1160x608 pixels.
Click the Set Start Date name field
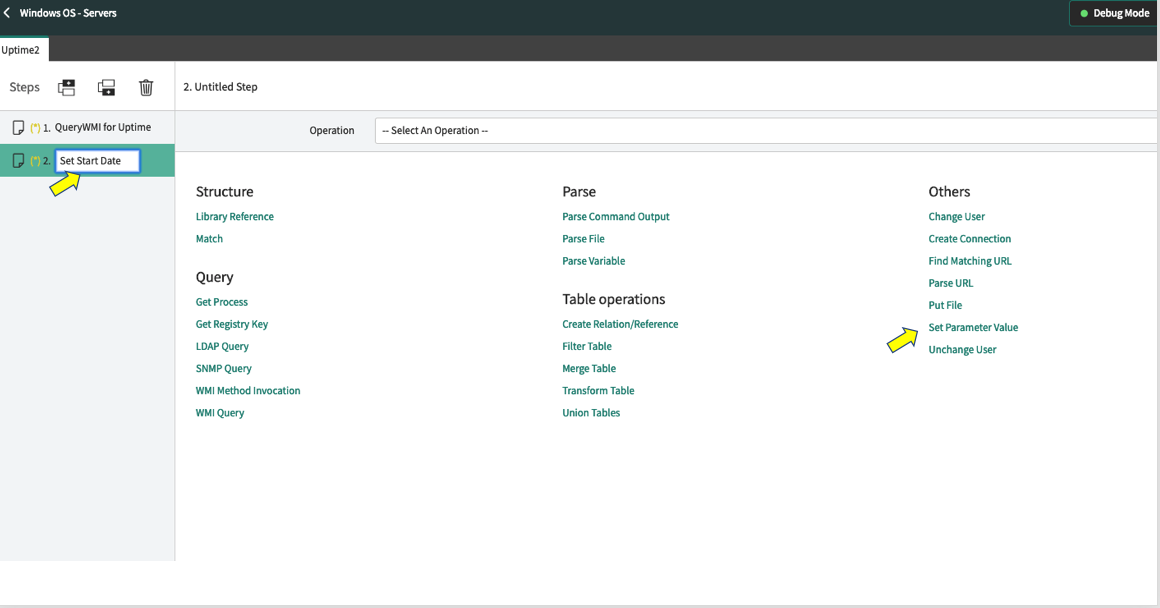point(98,161)
